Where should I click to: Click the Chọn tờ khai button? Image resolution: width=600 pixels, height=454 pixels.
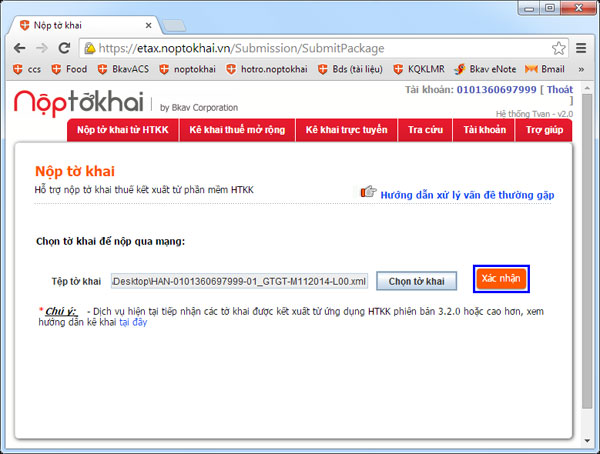[x=416, y=281]
